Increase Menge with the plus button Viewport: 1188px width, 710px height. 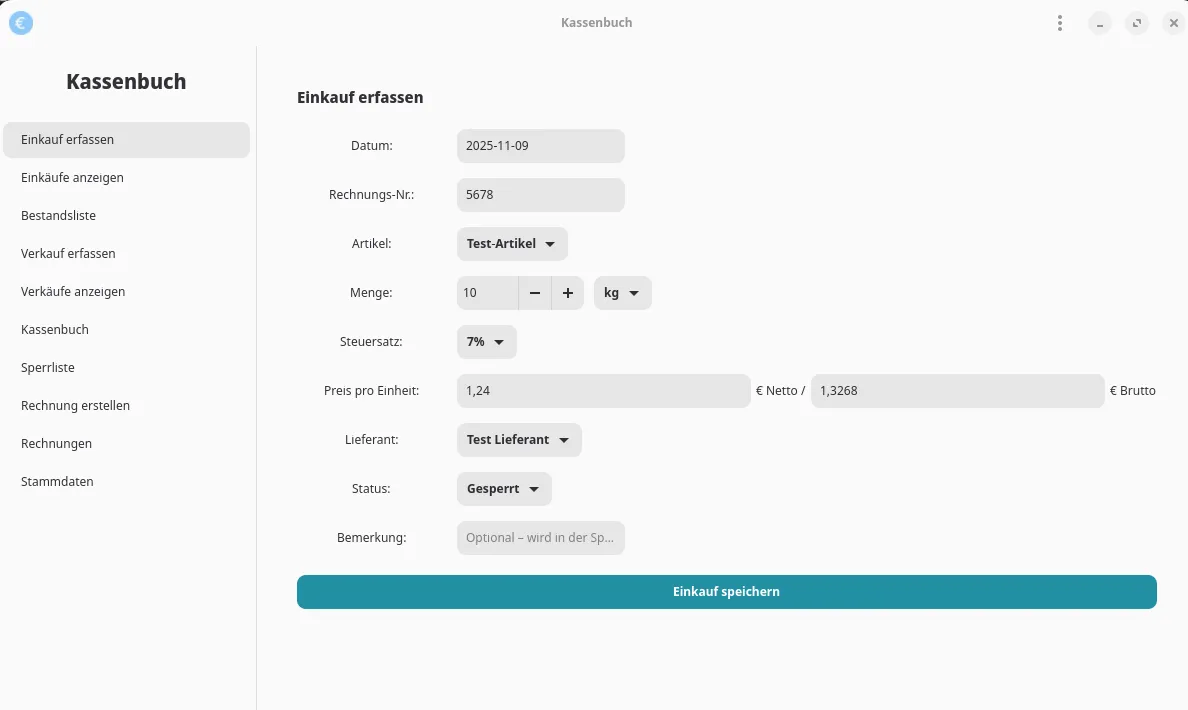point(567,293)
